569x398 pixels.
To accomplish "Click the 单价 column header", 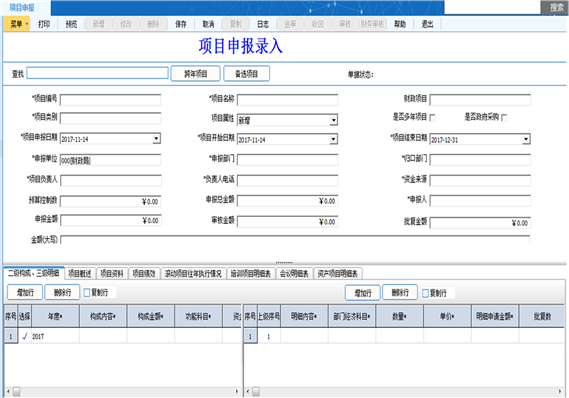I will (447, 317).
